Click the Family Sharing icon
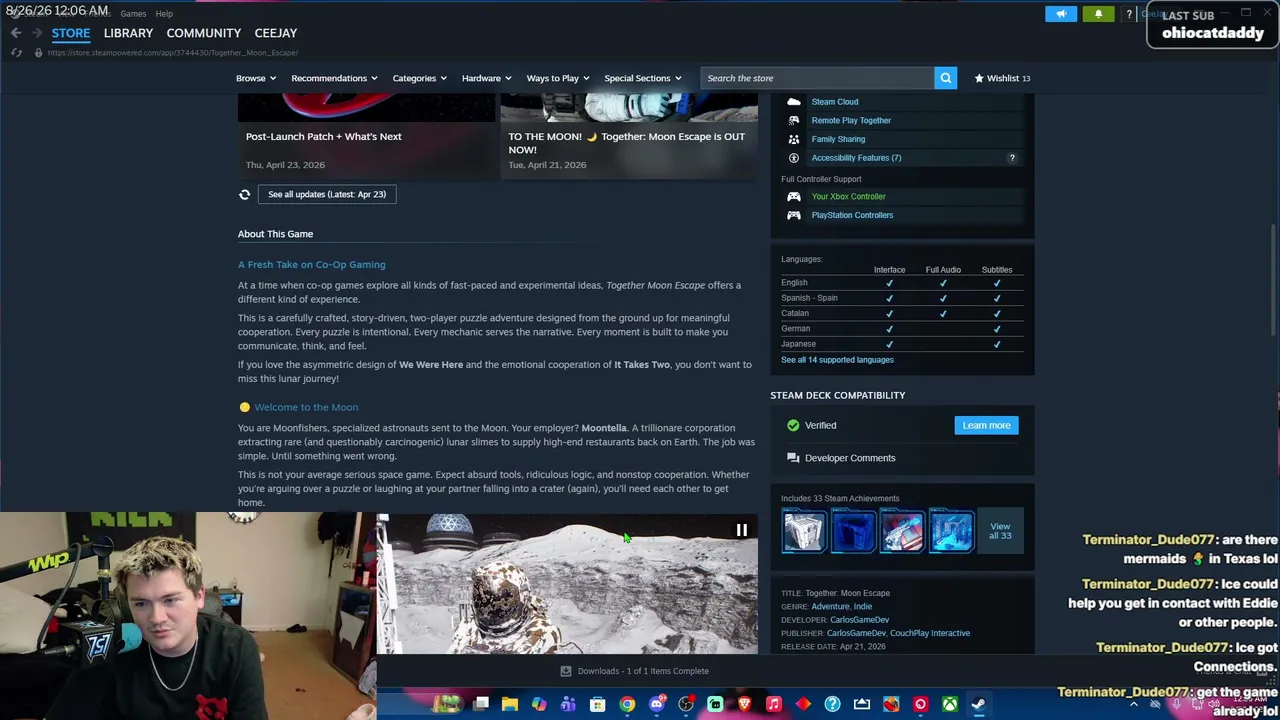 pos(794,139)
